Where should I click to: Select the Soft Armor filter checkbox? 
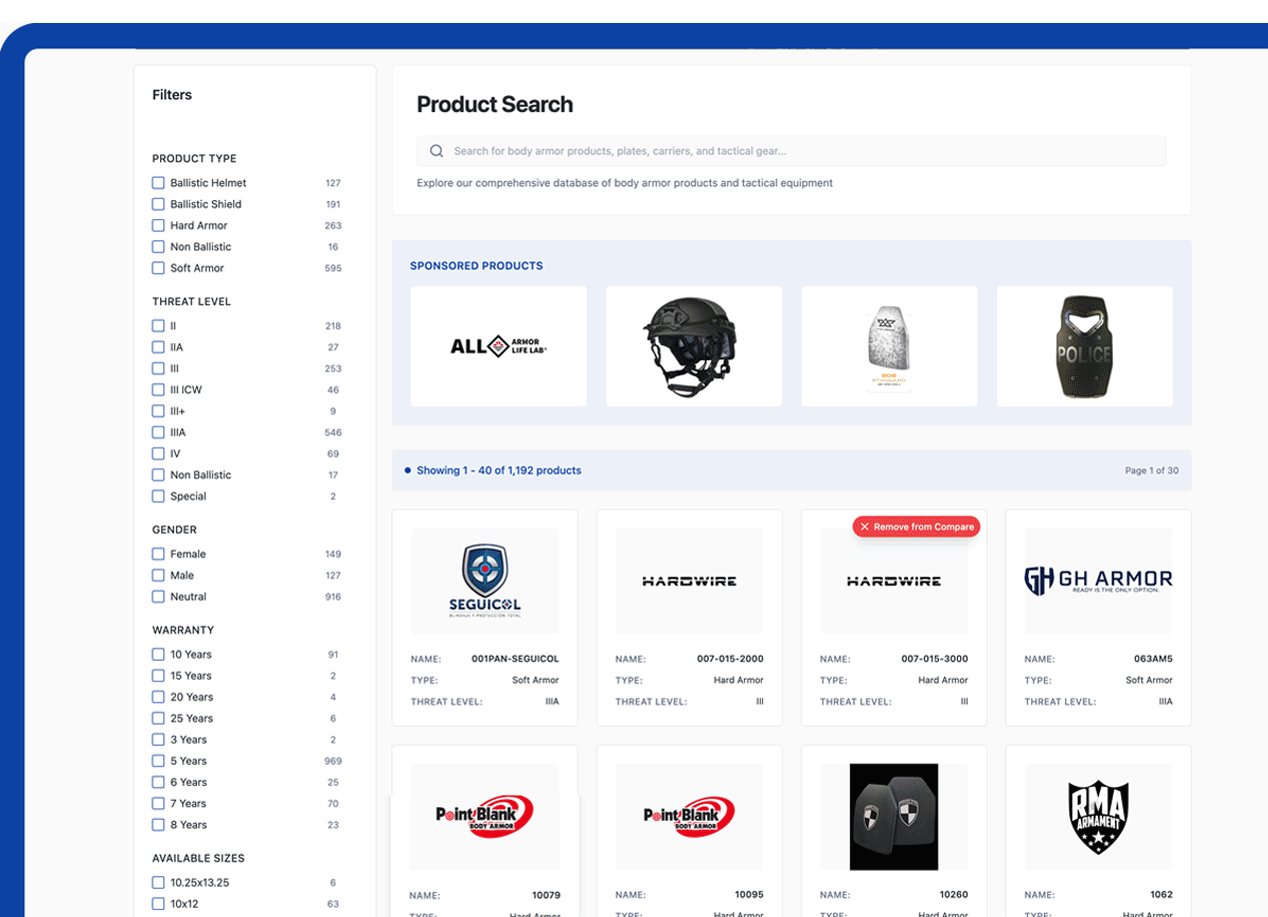click(158, 268)
